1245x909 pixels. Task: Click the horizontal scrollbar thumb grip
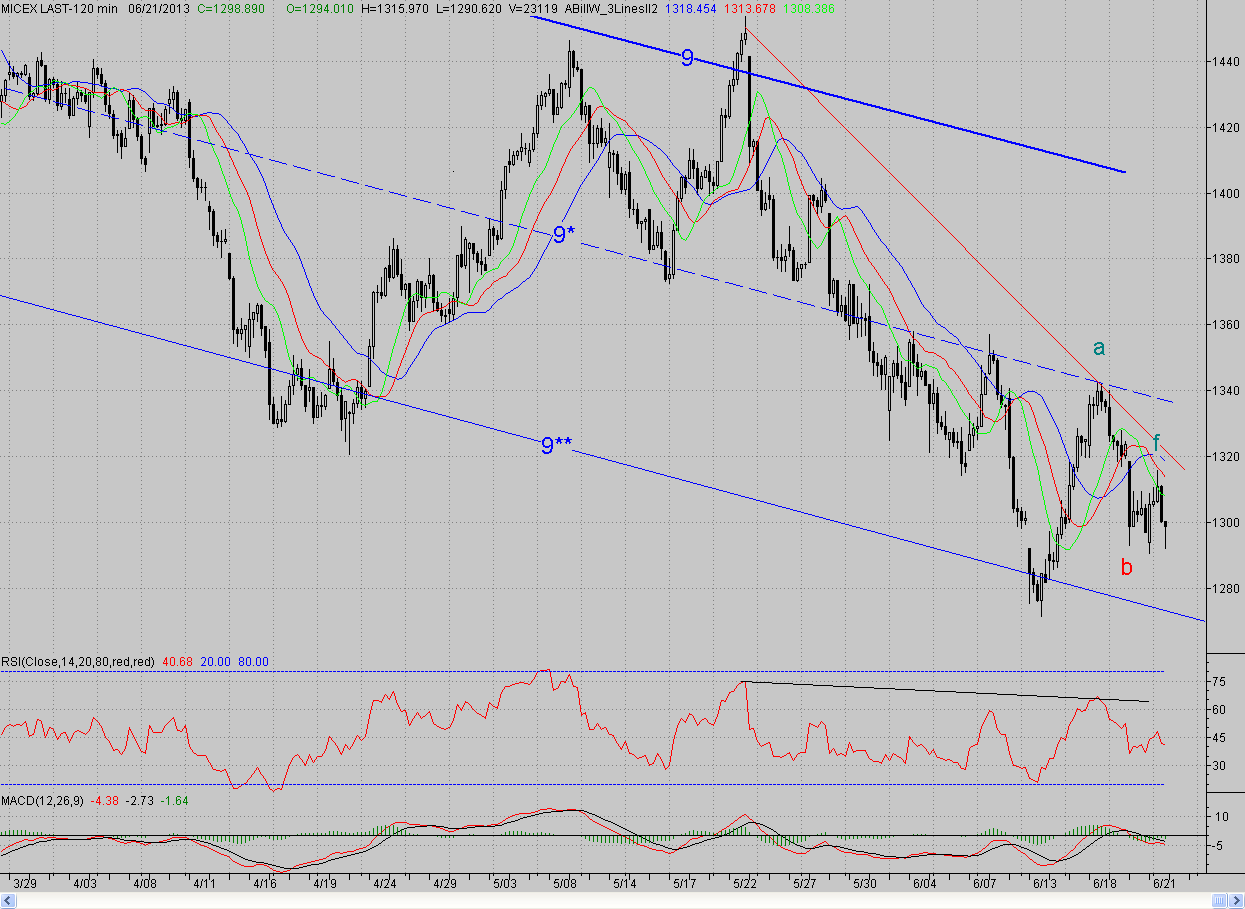1221,901
